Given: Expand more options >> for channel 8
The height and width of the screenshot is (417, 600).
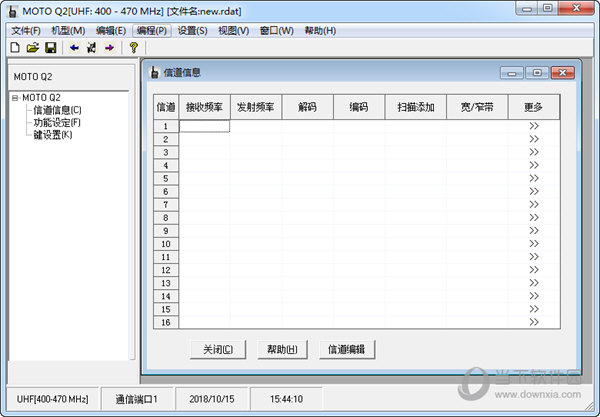Looking at the screenshot, I should pos(534,217).
